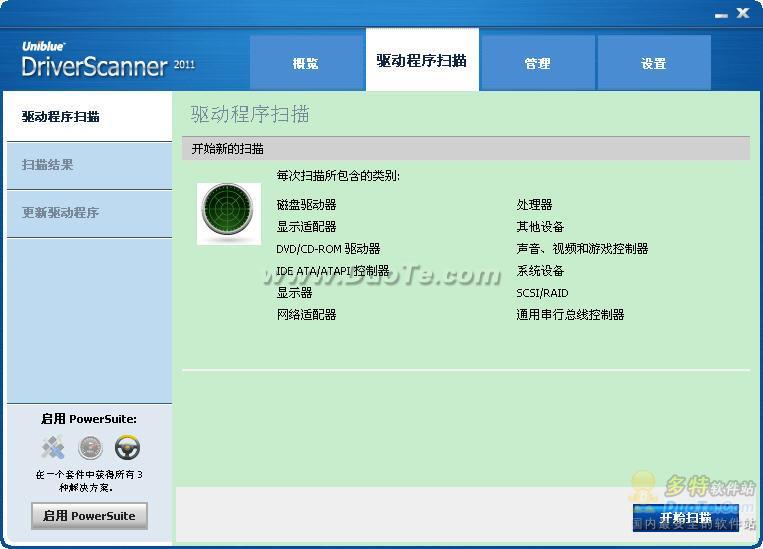Screen dimensions: 763x549
Task: Click the 系统设备 category text
Action: (540, 271)
